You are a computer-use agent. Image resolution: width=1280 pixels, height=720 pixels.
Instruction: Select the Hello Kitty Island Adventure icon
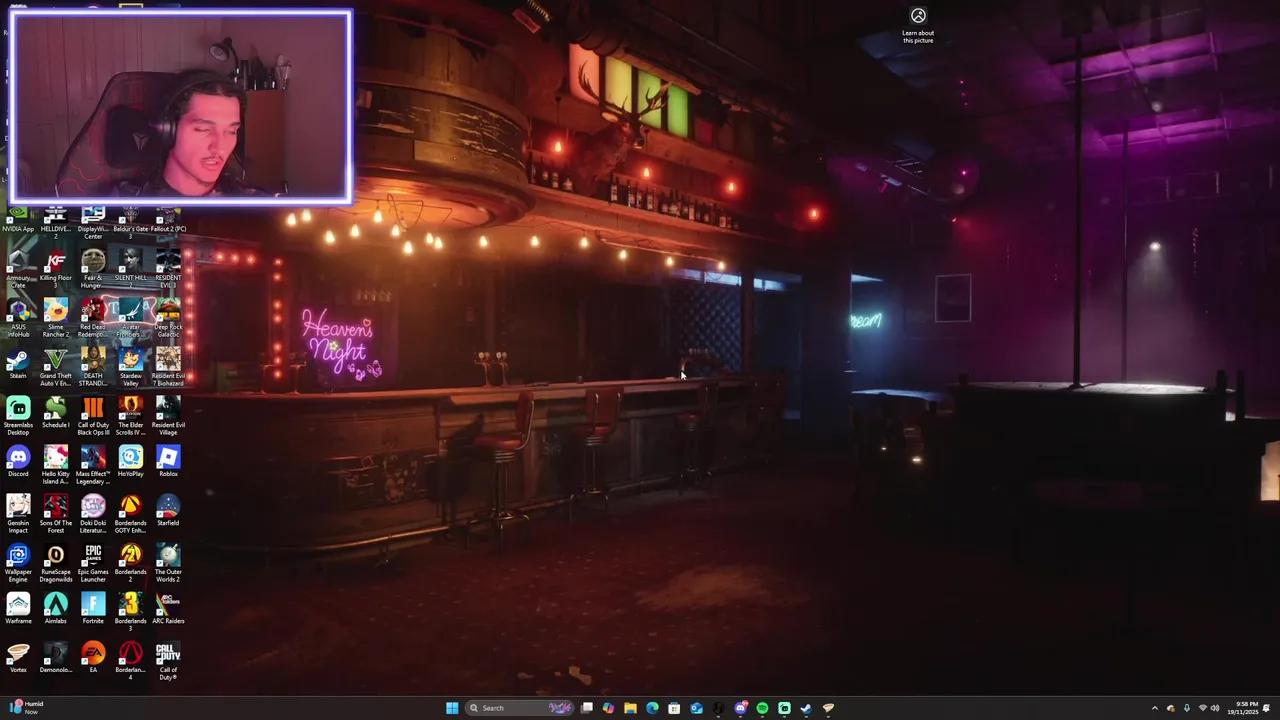pyautogui.click(x=55, y=466)
